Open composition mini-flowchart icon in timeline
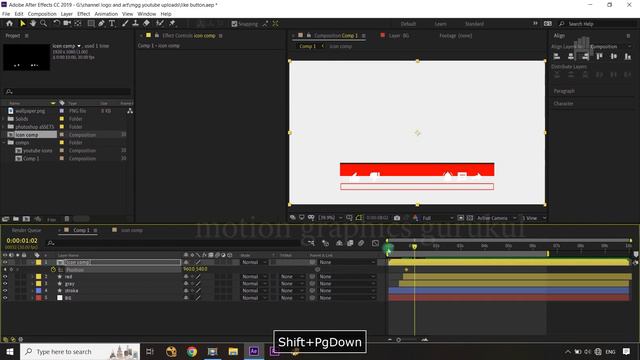 point(311,243)
